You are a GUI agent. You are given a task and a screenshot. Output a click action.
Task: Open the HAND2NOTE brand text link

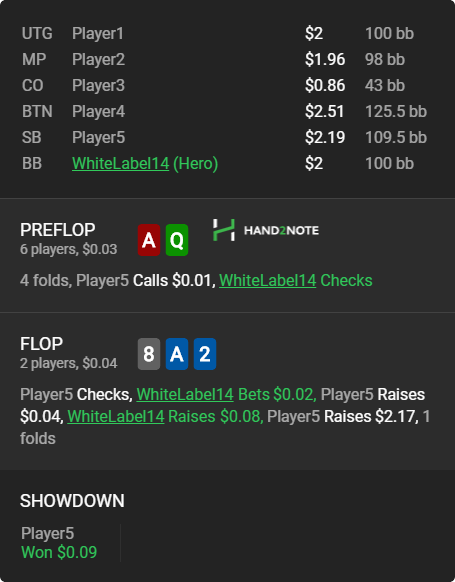281,230
